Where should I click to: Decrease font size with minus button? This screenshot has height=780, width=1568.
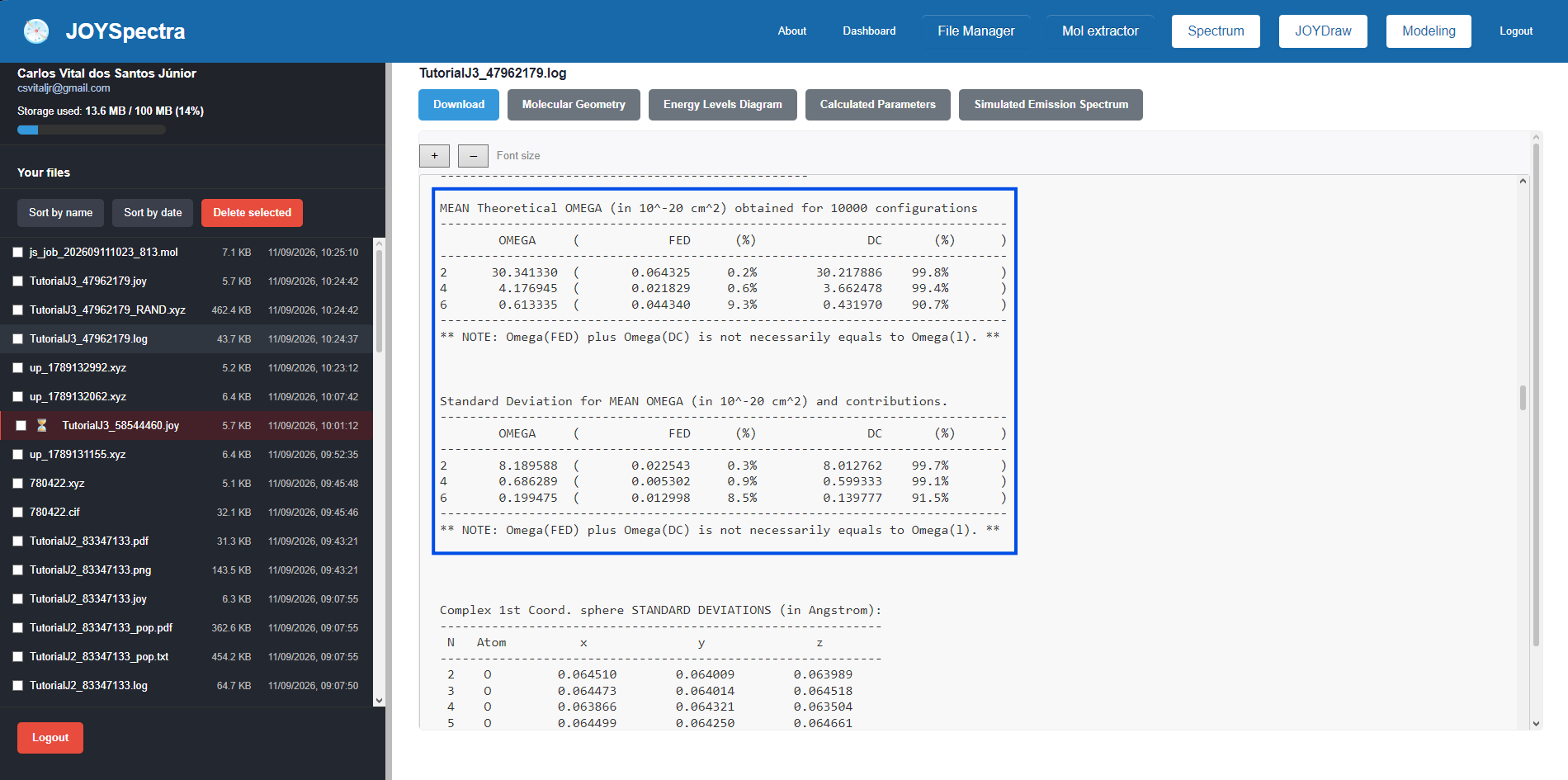coord(473,155)
